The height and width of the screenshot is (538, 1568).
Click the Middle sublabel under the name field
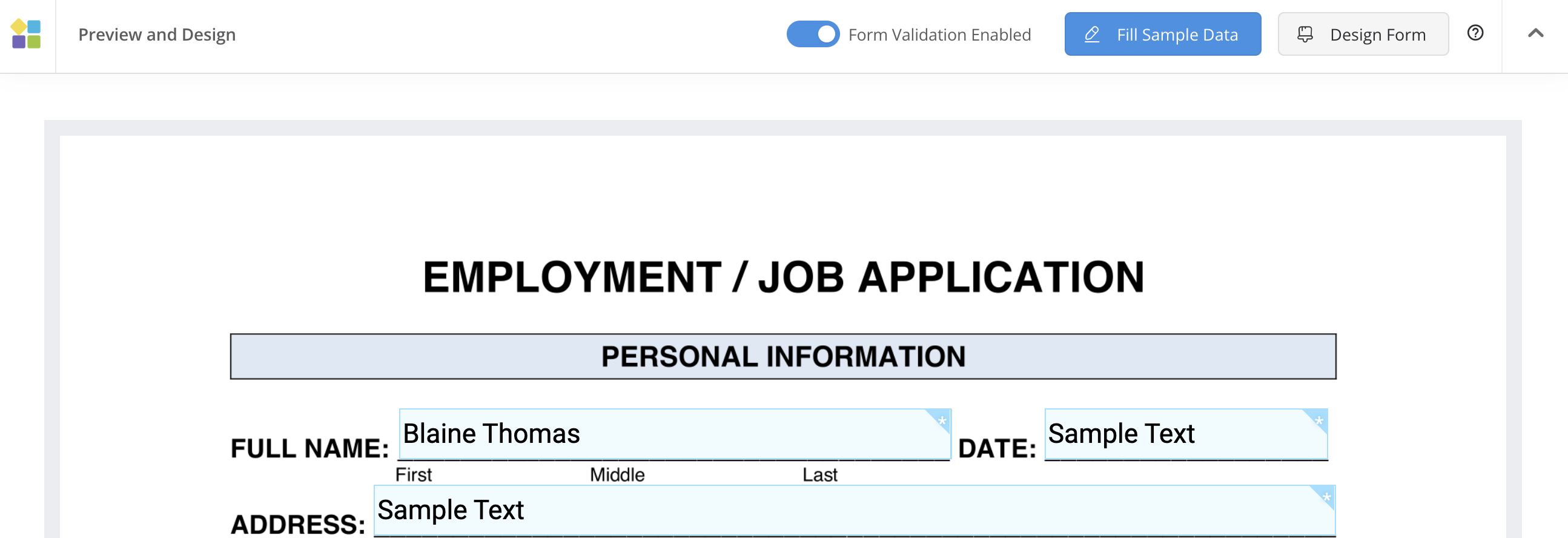(617, 475)
